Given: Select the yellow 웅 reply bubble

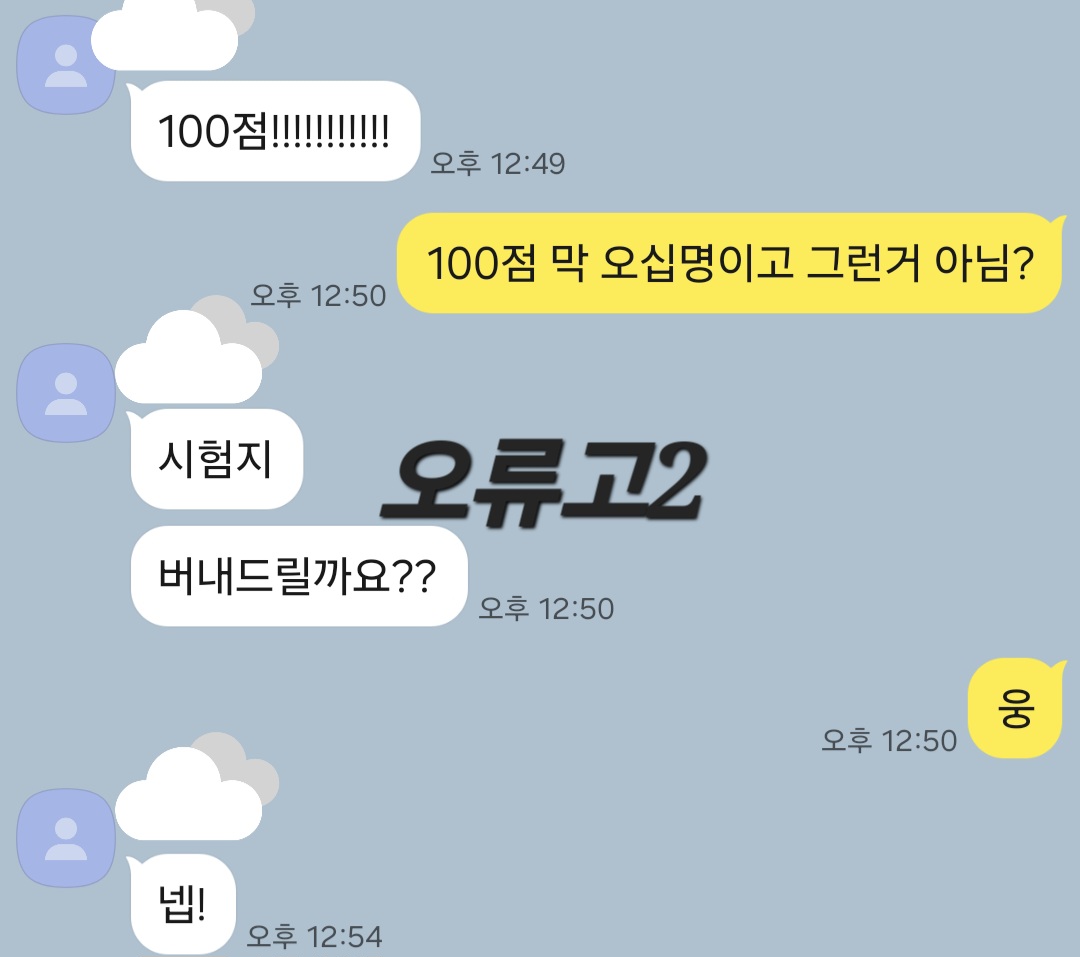Looking at the screenshot, I should tap(1017, 708).
